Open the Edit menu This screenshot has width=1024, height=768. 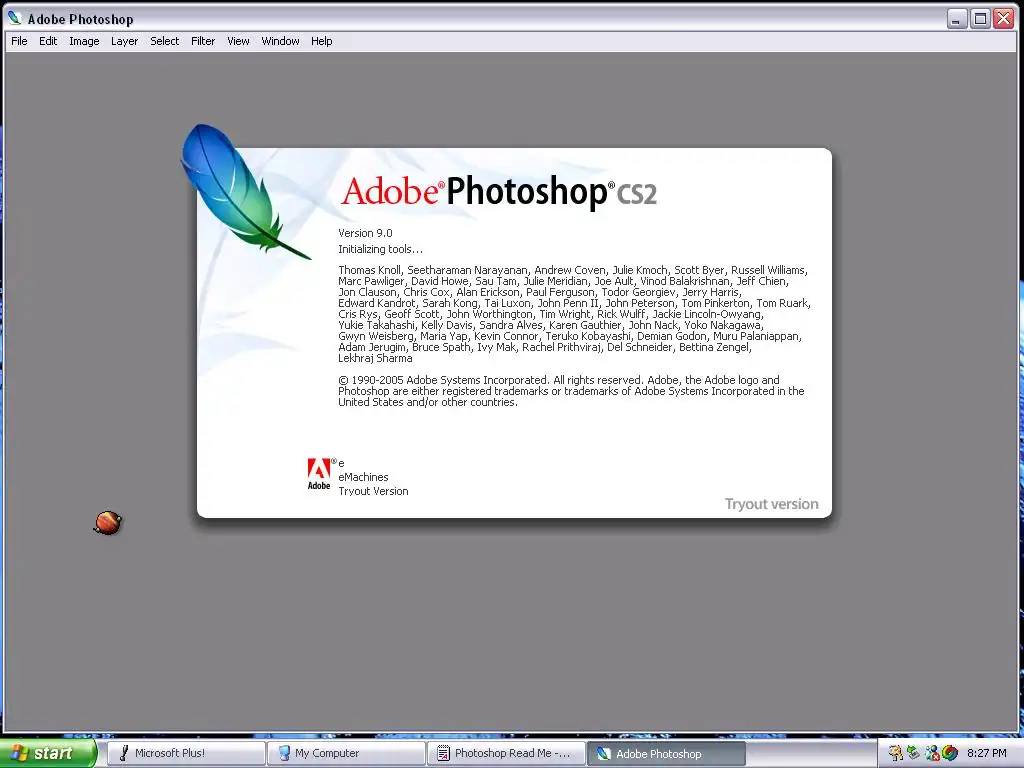pyautogui.click(x=48, y=41)
